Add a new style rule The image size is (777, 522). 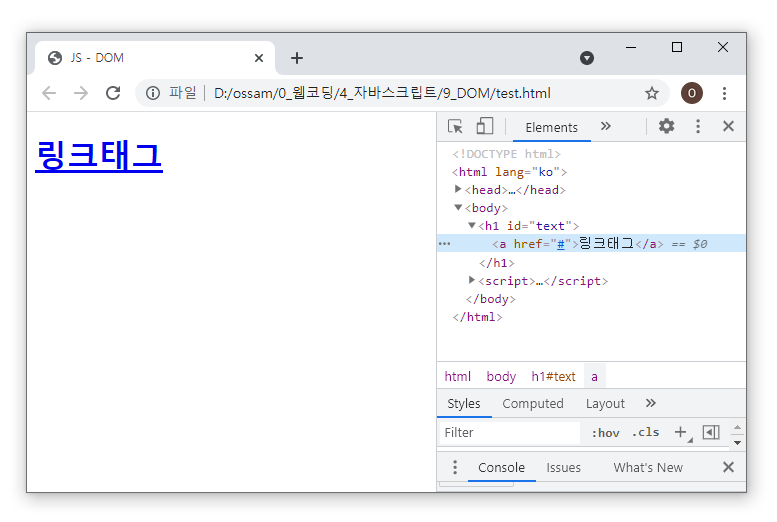pyautogui.click(x=681, y=432)
